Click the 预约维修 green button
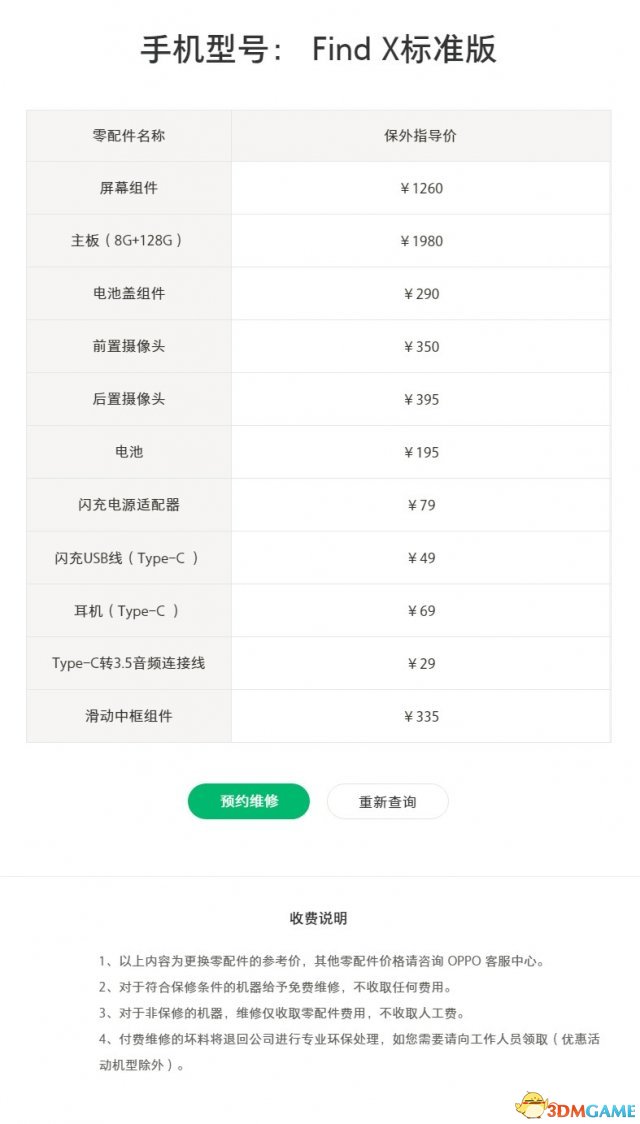This screenshot has height=1124, width=640. [249, 801]
